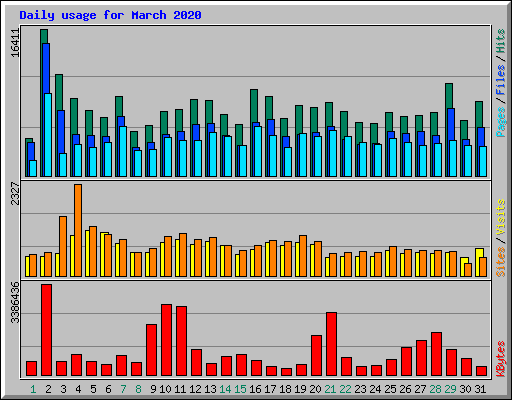The image size is (512, 400).
Task: Click the red KBytes bar for day 9
Action: tap(151, 350)
